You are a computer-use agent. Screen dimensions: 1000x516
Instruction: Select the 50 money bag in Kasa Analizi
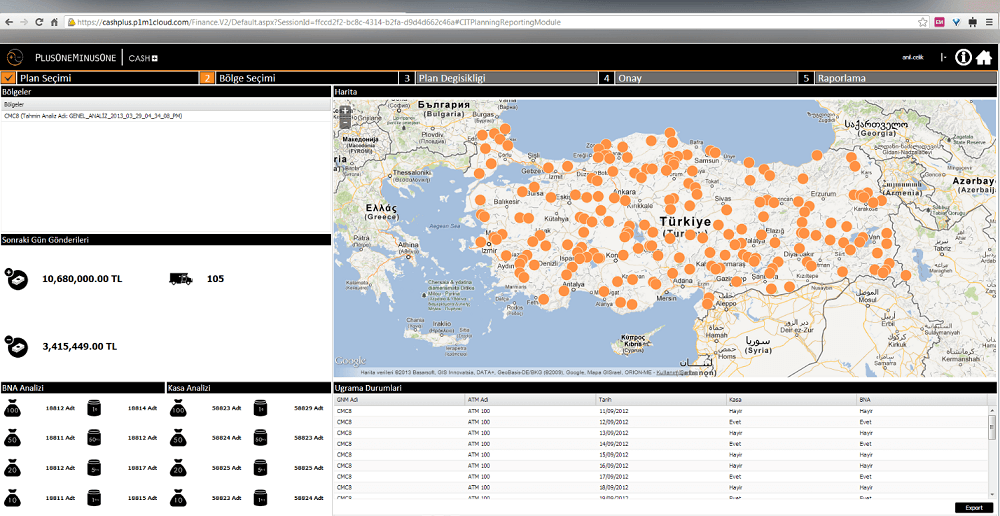(x=178, y=437)
